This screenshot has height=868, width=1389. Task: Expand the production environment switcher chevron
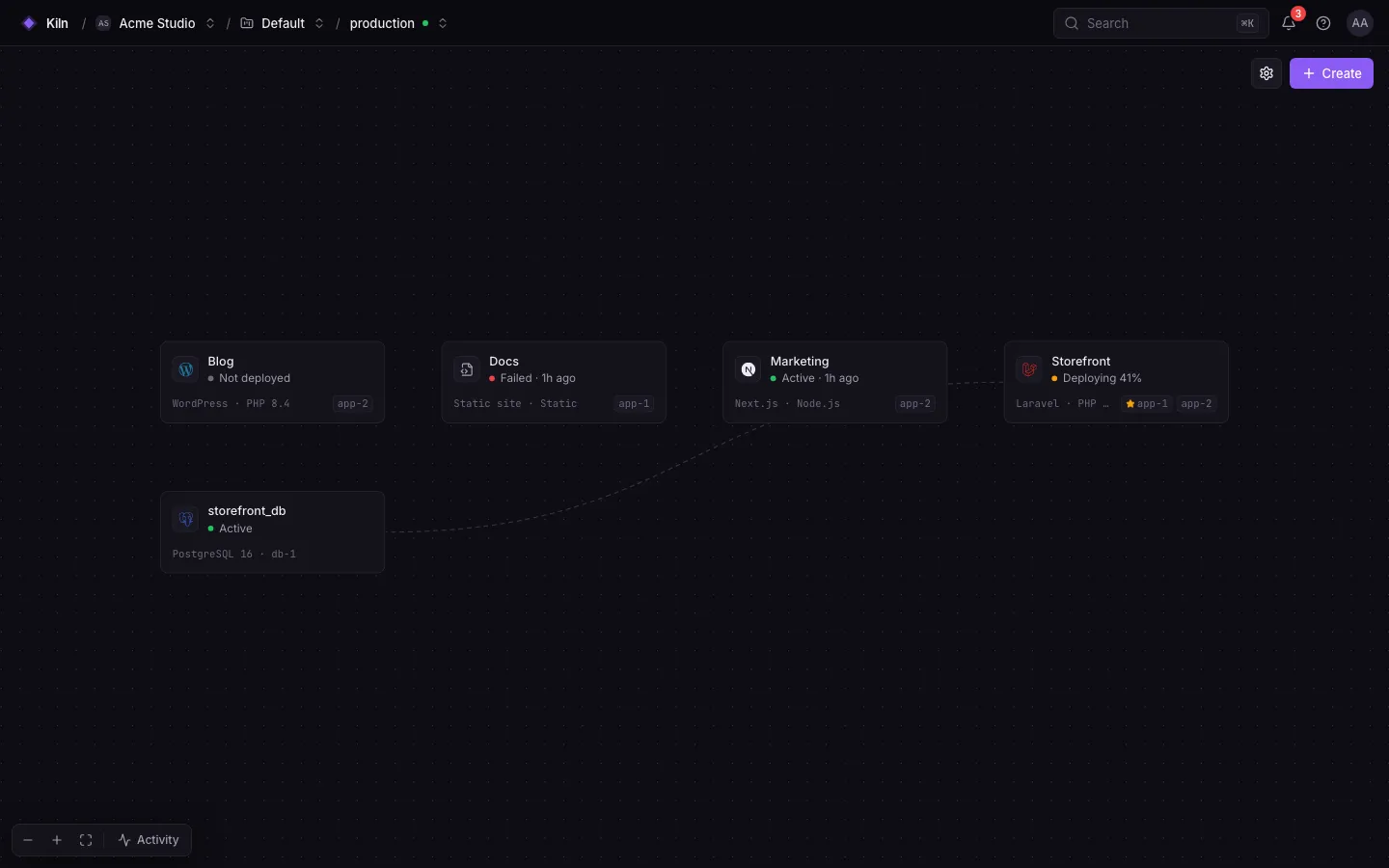pos(443,23)
